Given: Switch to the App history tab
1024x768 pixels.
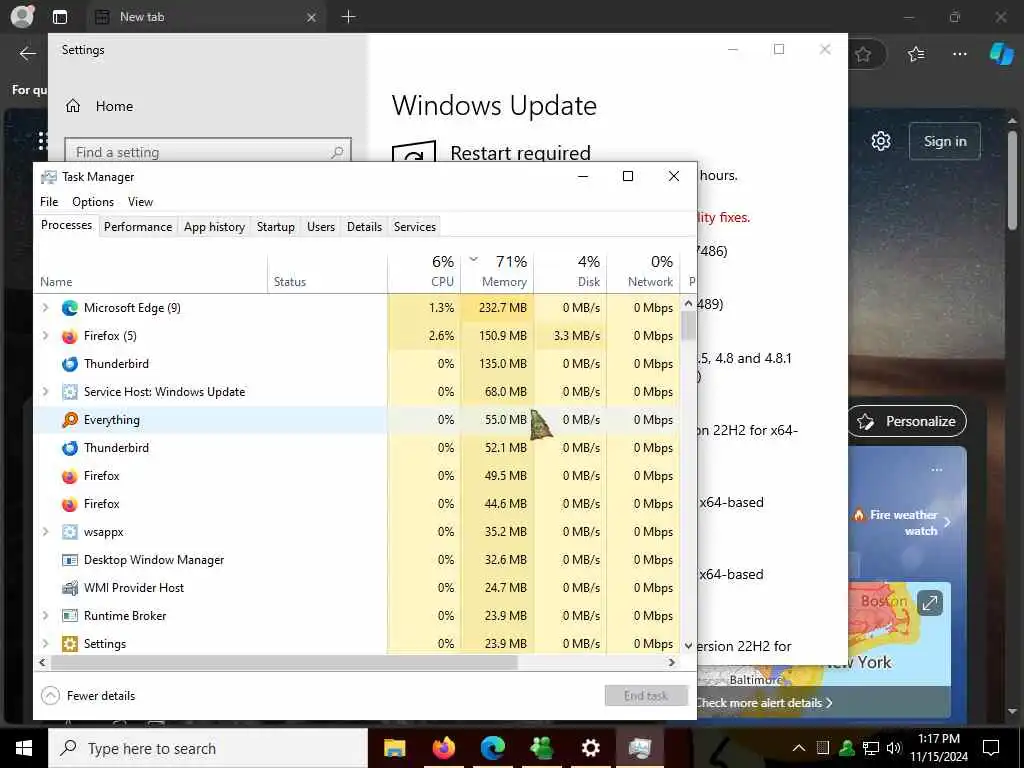Looking at the screenshot, I should coord(214,227).
